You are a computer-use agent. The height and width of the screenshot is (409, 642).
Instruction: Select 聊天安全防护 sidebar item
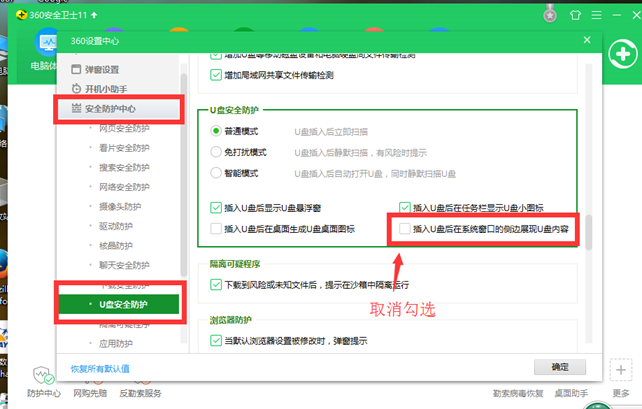pyautogui.click(x=124, y=265)
